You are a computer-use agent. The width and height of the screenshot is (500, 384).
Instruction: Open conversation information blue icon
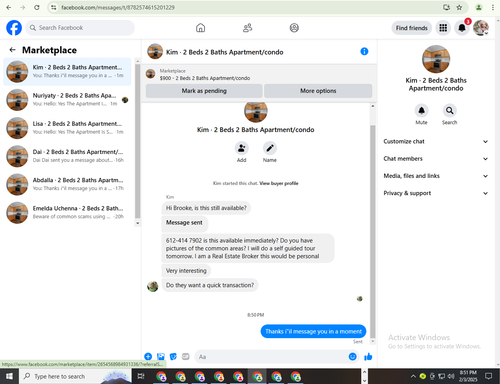pos(364,51)
